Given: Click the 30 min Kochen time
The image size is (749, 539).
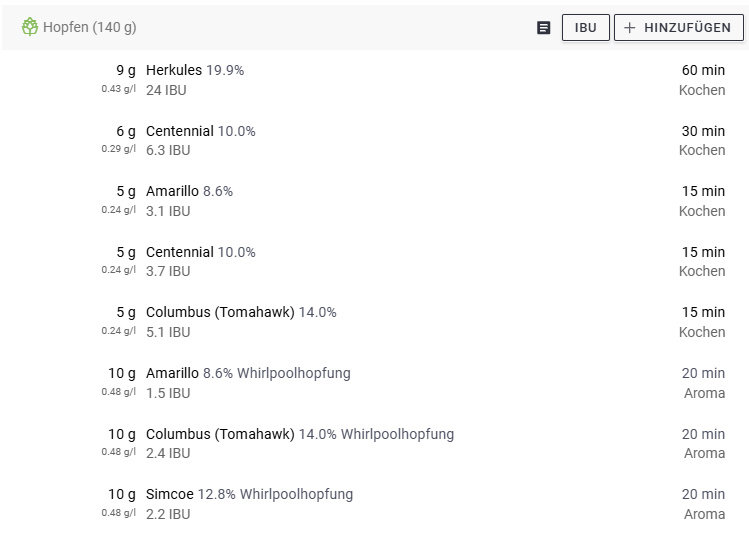Looking at the screenshot, I should [x=702, y=140].
